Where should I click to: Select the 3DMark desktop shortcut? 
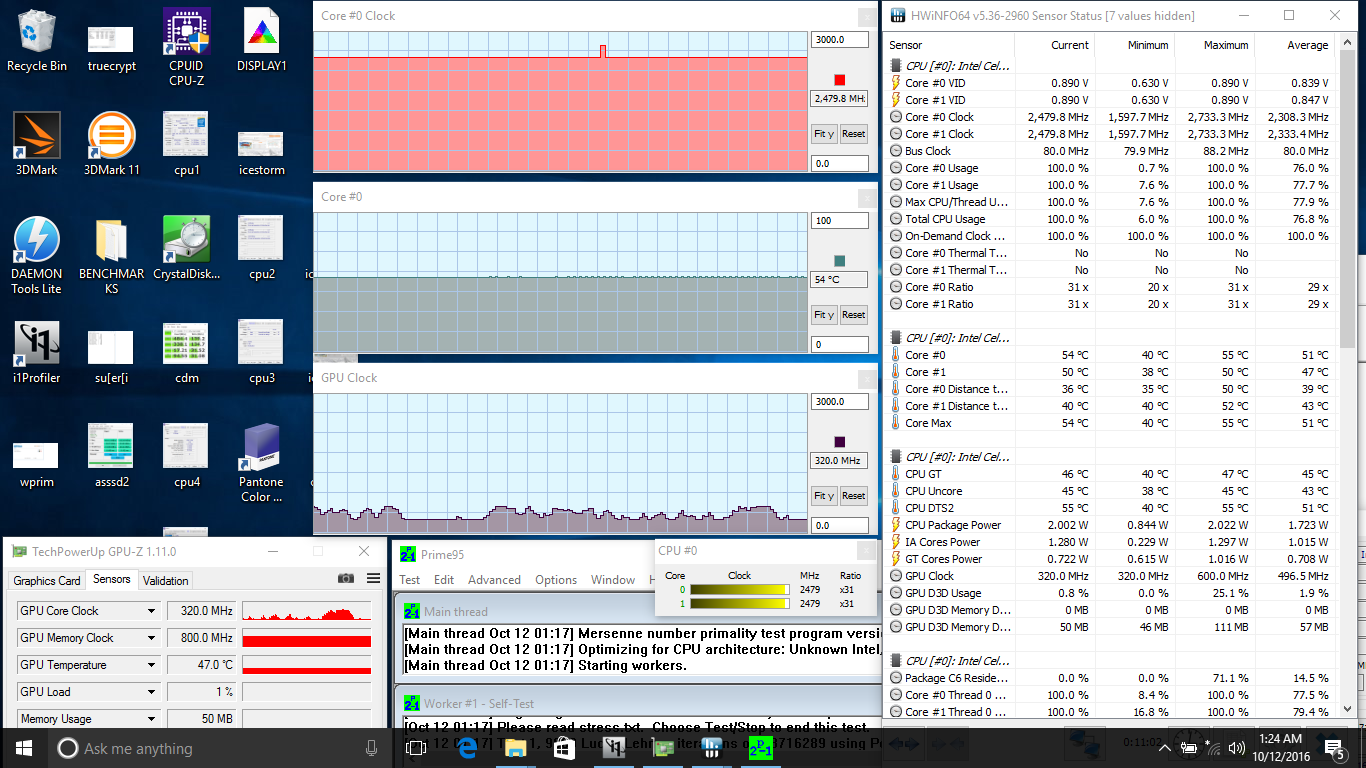tap(37, 144)
